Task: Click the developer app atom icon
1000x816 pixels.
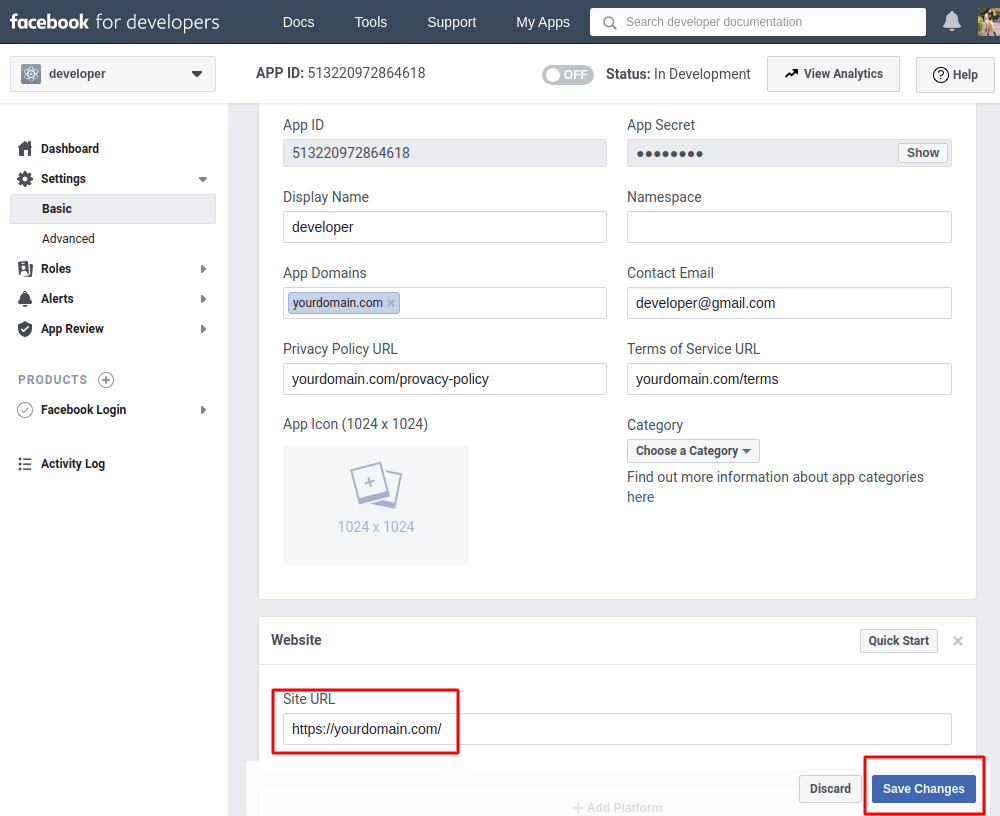Action: pyautogui.click(x=31, y=74)
